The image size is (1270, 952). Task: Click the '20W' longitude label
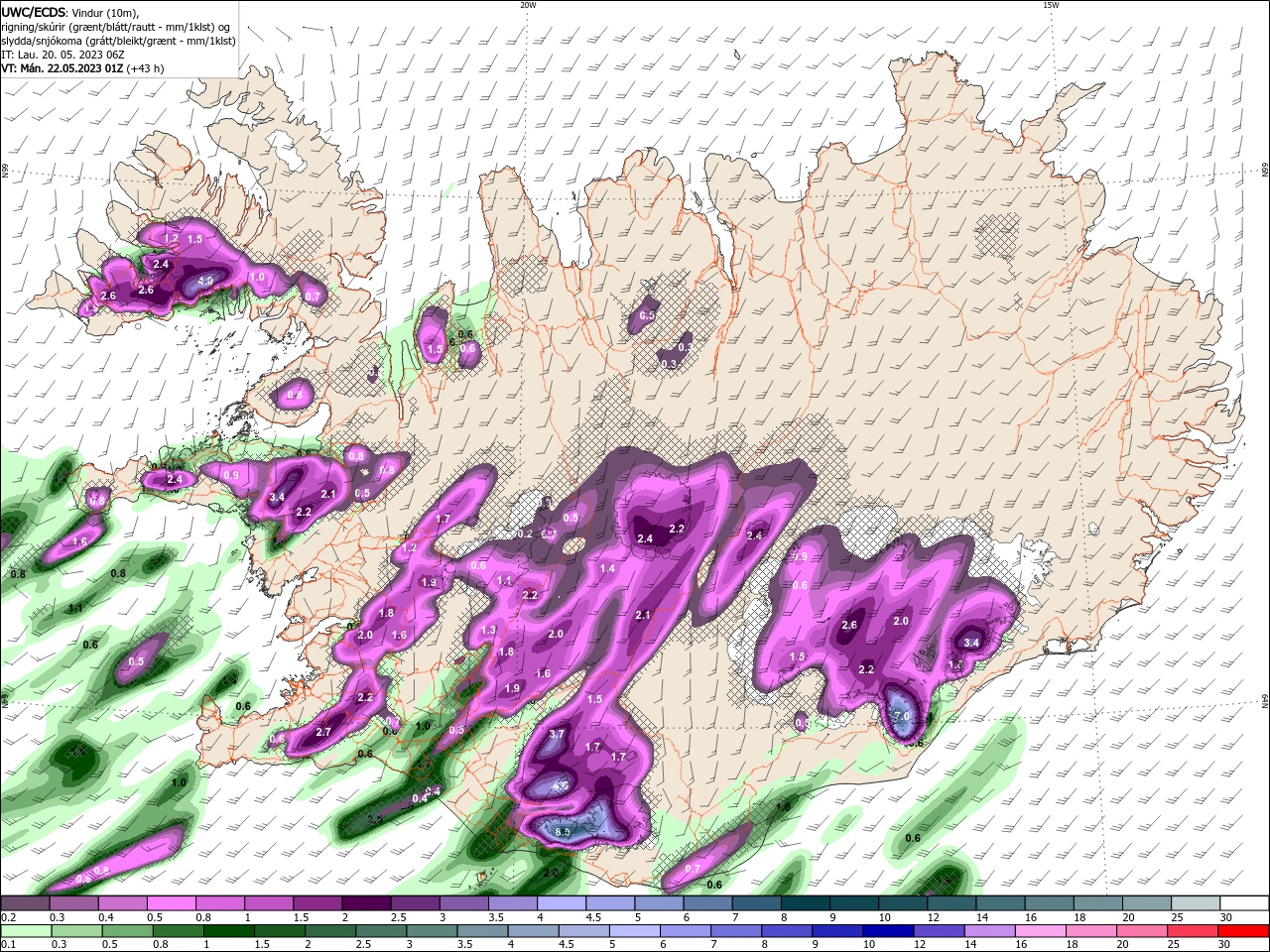pos(528,5)
